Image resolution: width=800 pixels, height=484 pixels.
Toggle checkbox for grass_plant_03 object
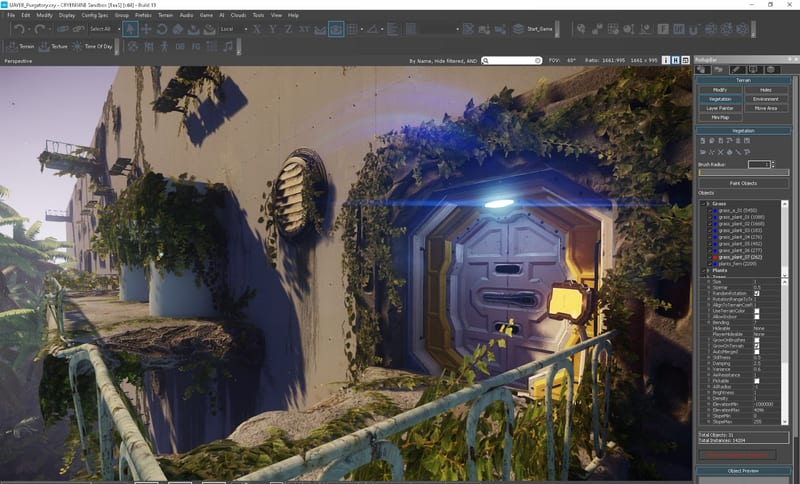(710, 231)
